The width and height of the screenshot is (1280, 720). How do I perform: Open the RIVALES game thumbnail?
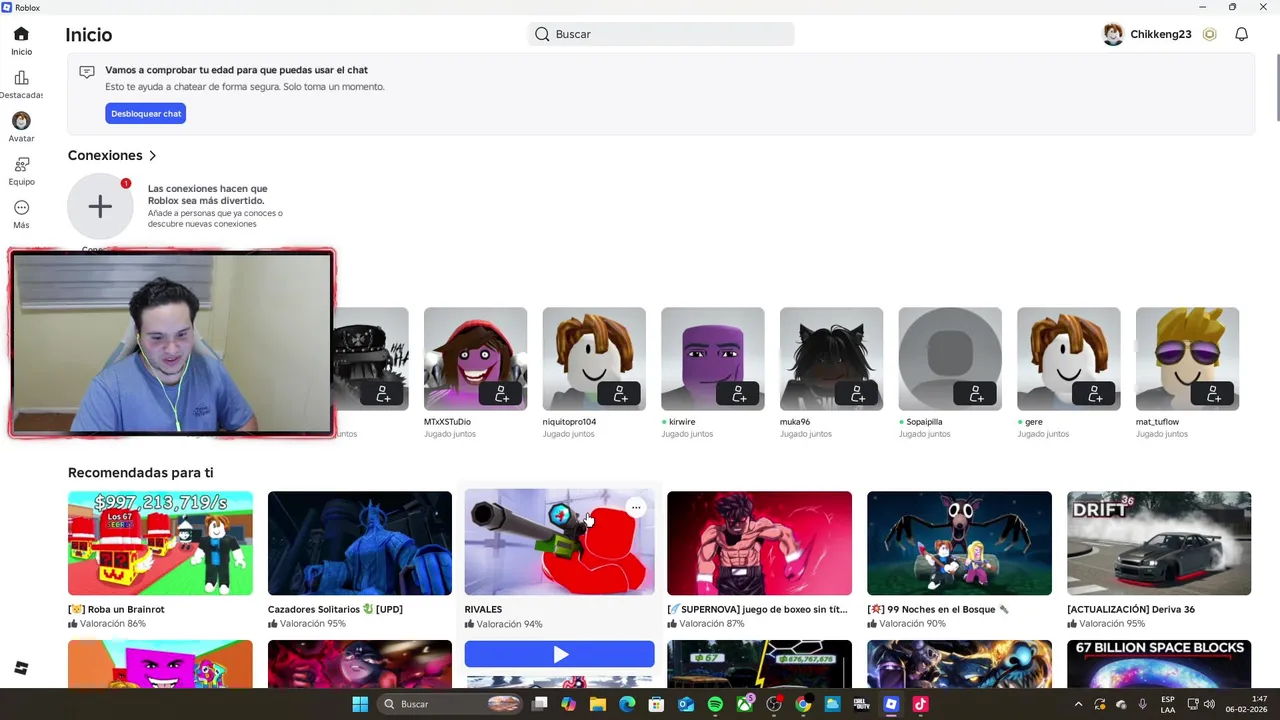(x=560, y=542)
